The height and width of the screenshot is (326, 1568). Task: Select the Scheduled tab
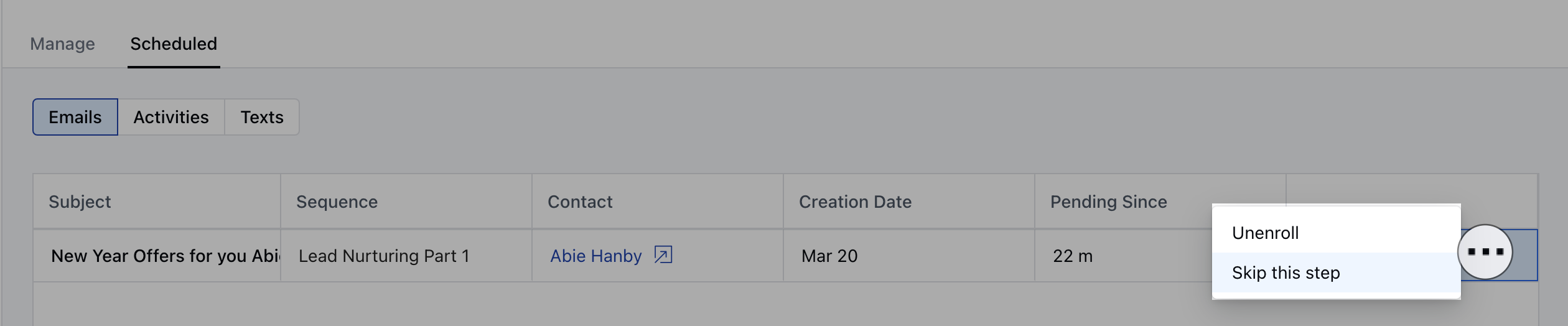click(x=174, y=44)
